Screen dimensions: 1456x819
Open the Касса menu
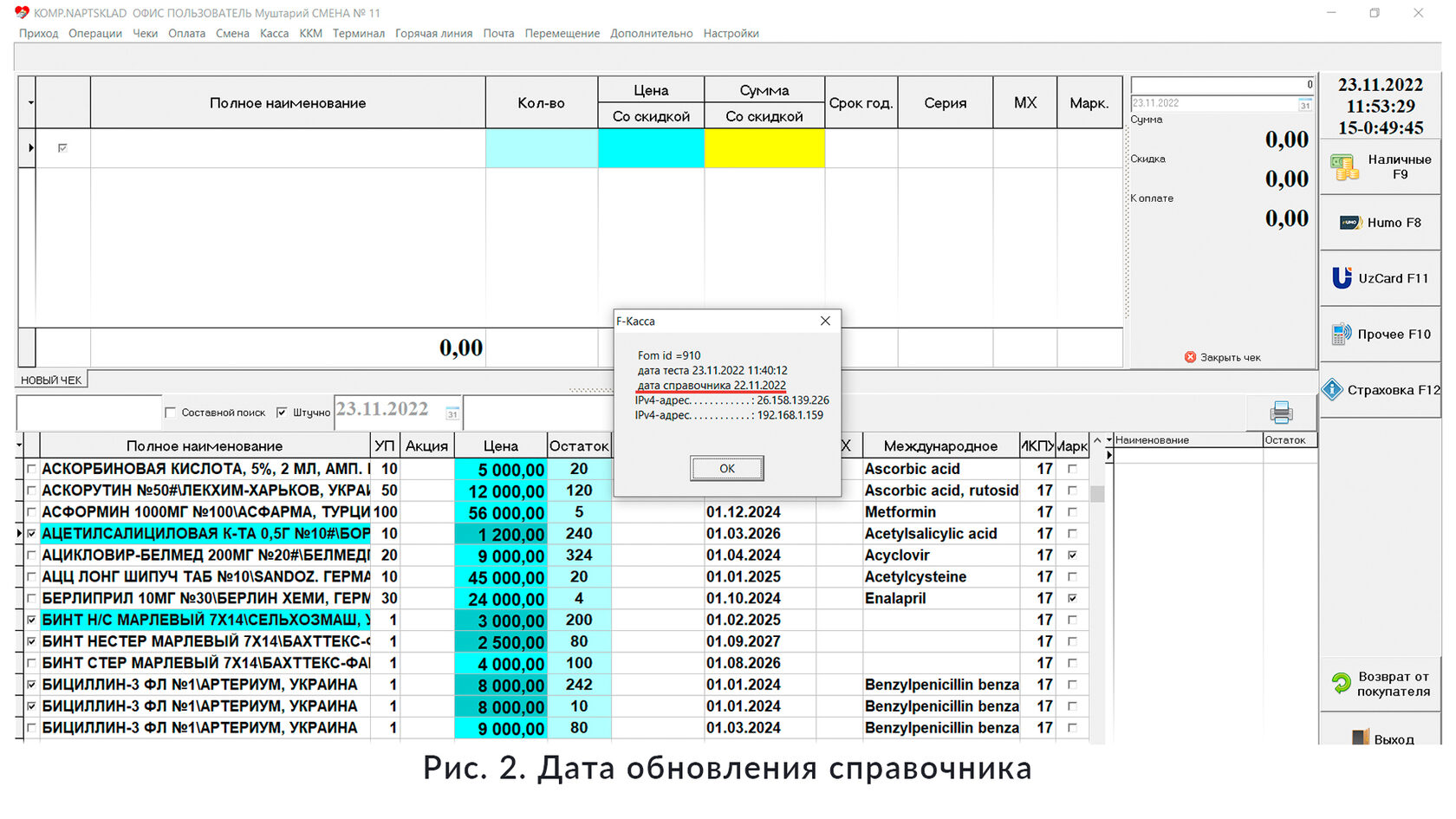pos(274,33)
